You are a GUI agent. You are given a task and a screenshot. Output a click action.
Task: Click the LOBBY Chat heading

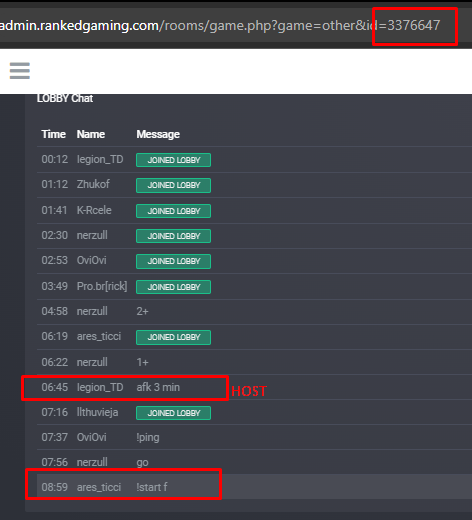65,98
